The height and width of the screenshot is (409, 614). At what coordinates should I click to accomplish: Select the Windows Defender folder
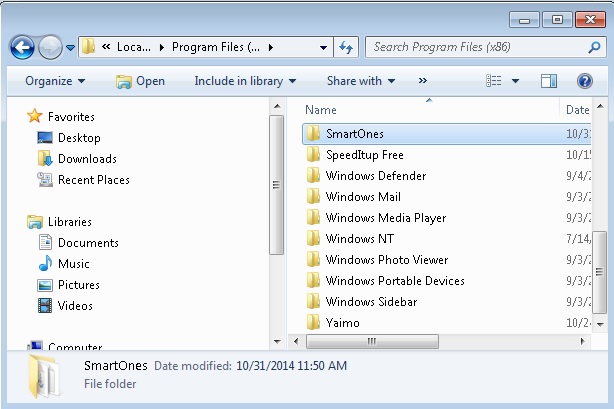tap(446, 176)
